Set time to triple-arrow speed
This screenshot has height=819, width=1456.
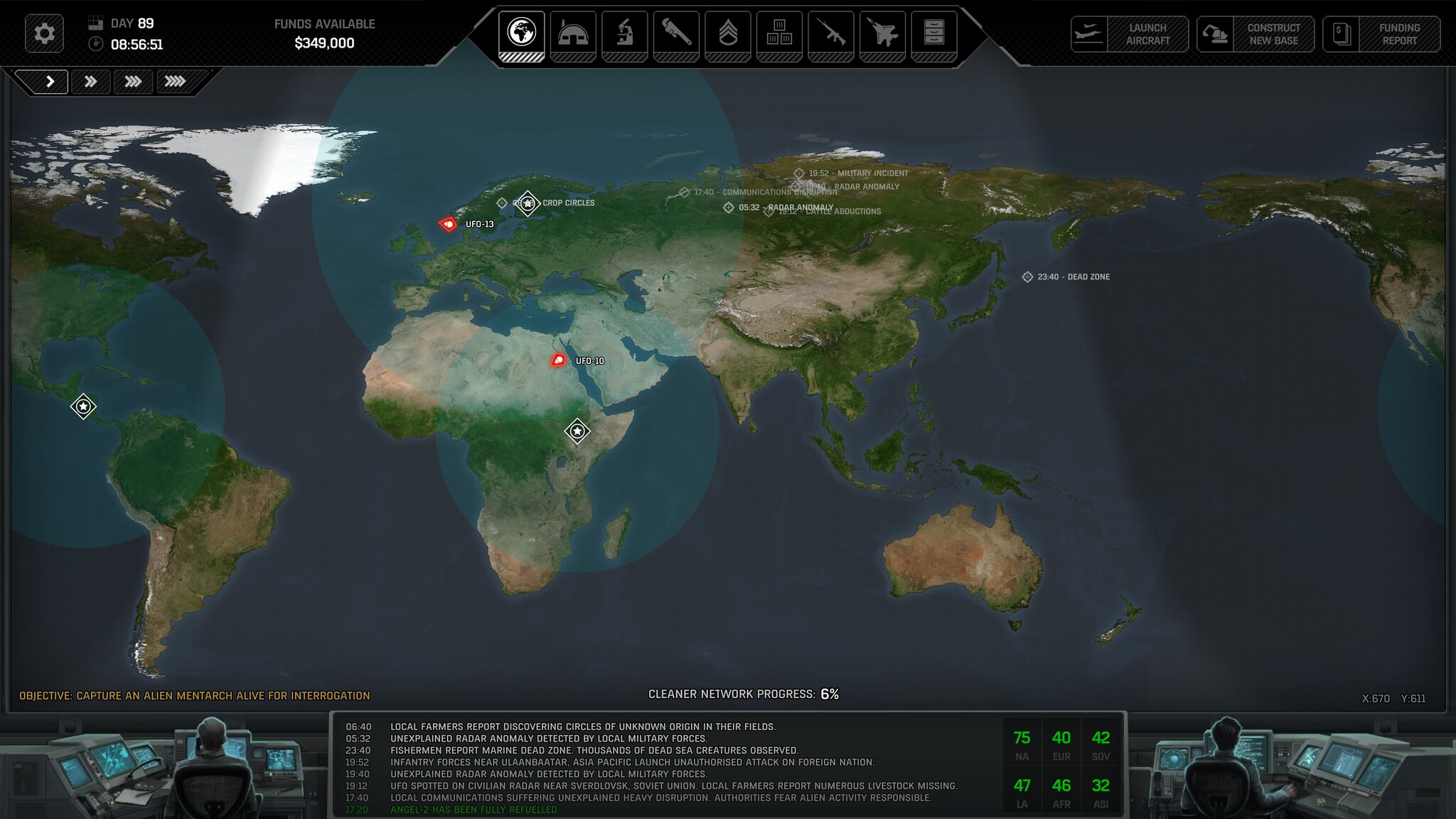[133, 82]
